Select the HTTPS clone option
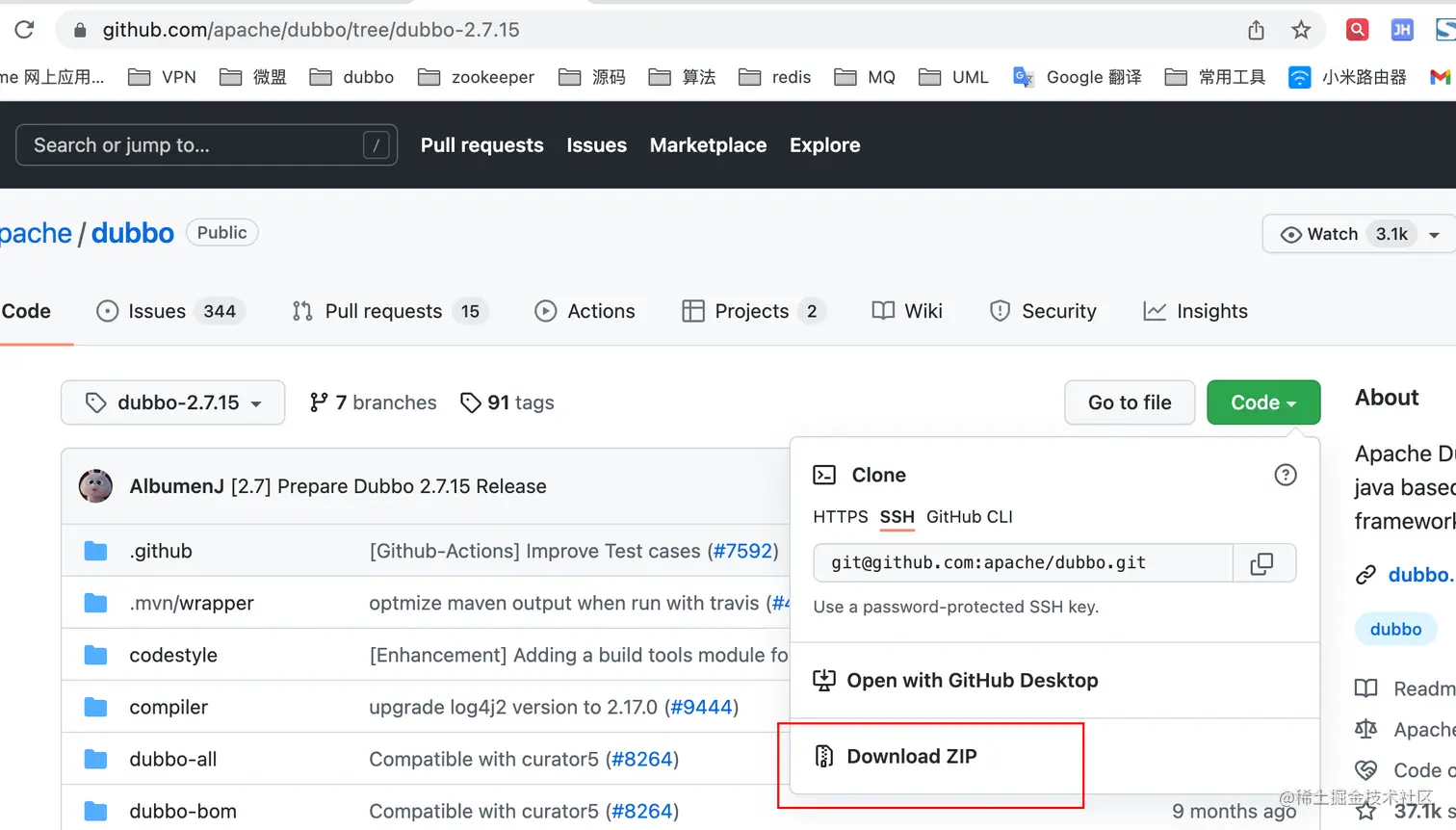Viewport: 1456px width, 830px height. pos(841,517)
